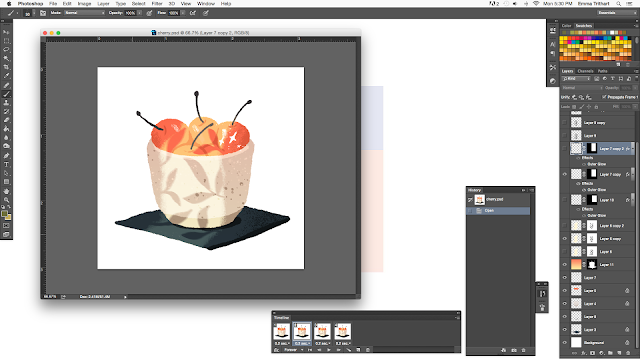Screen dimensions: 640x360
Task: Show Layer 6 copy 2 visibility box
Action: coord(565,226)
